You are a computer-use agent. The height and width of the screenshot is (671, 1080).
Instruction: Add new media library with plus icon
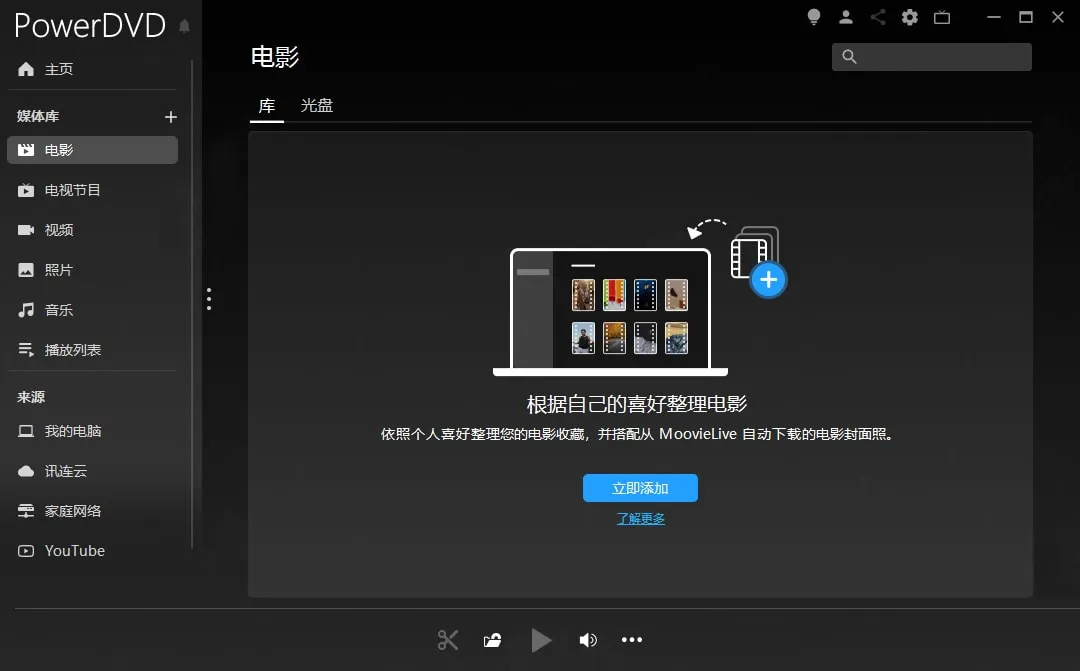point(170,117)
